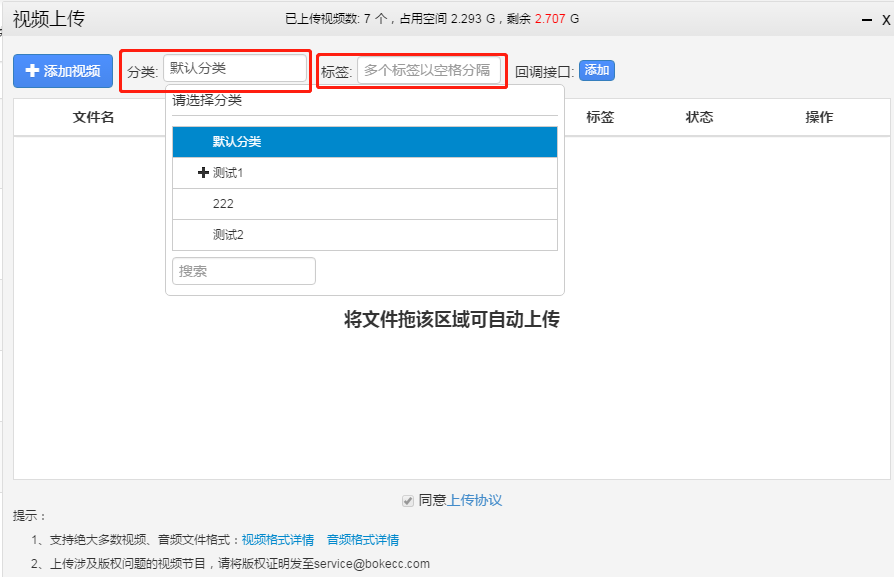Viewport: 894px width, 577px height.
Task: Focus the 标签 tags input field
Action: 428,71
